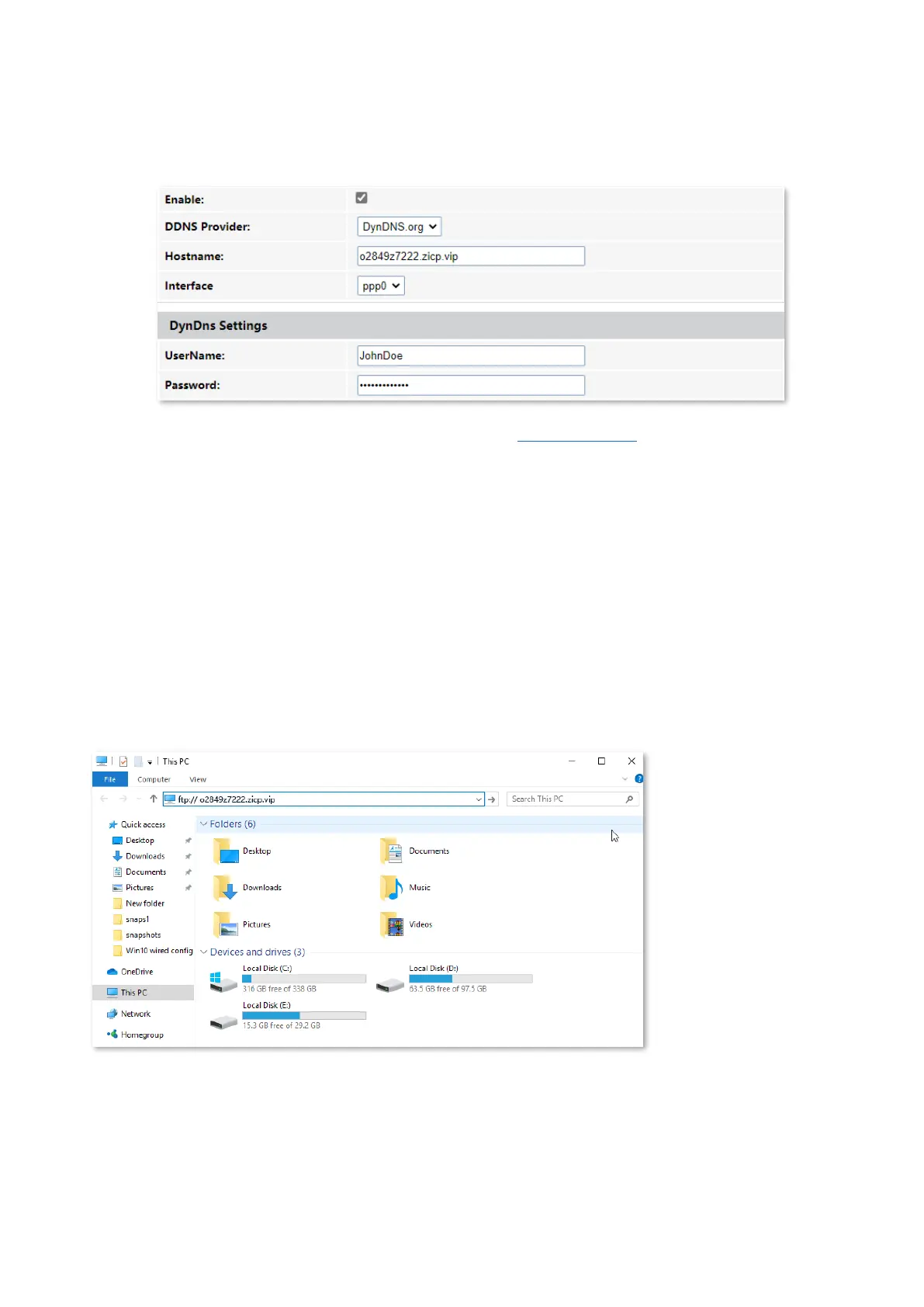
Task: Click '63.5 GB free of 97.5 GB' text
Action: pos(448,989)
